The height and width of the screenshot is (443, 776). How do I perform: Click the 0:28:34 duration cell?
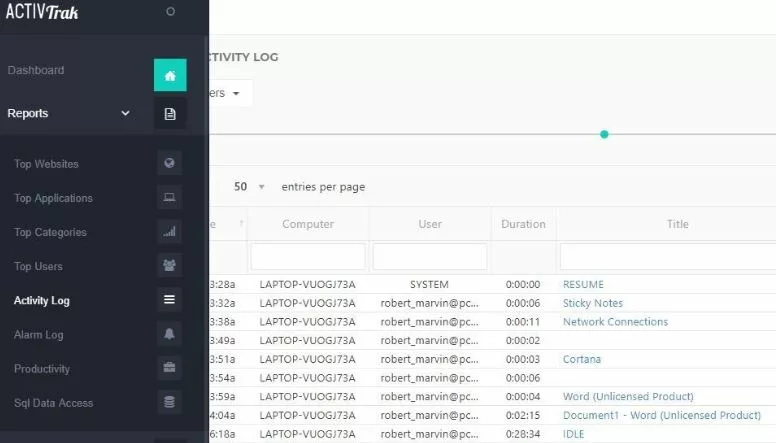(x=523, y=434)
